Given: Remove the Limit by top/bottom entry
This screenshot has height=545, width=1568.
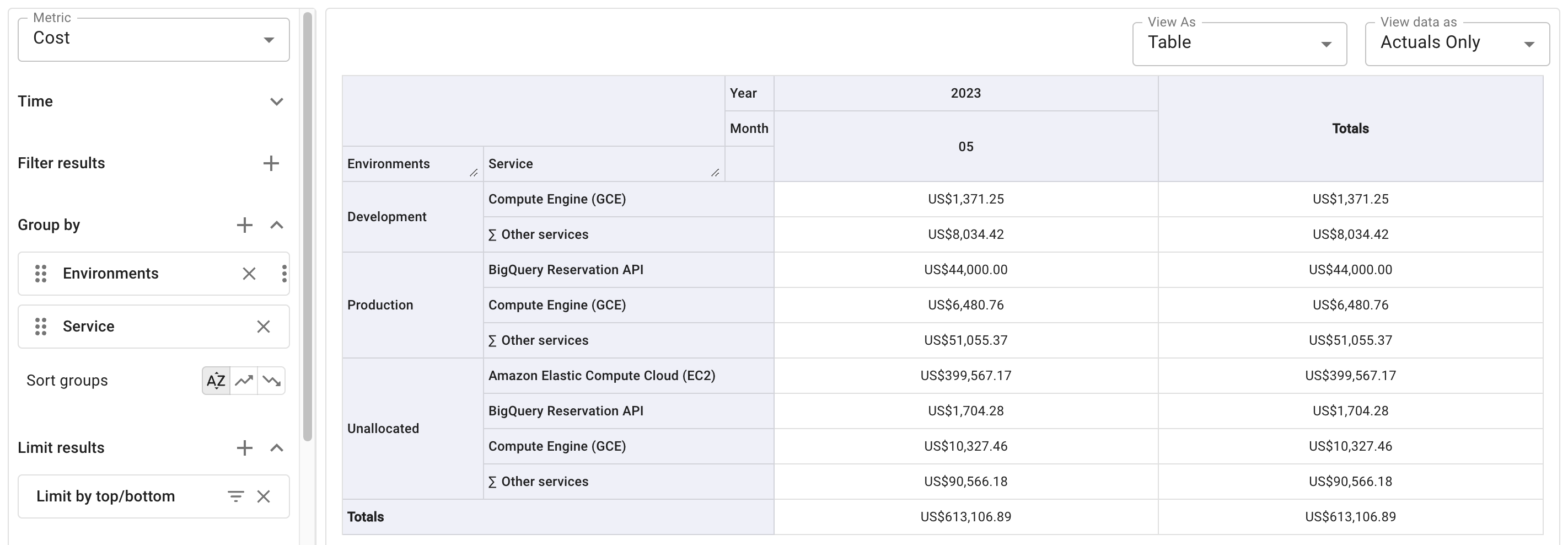Looking at the screenshot, I should point(263,497).
